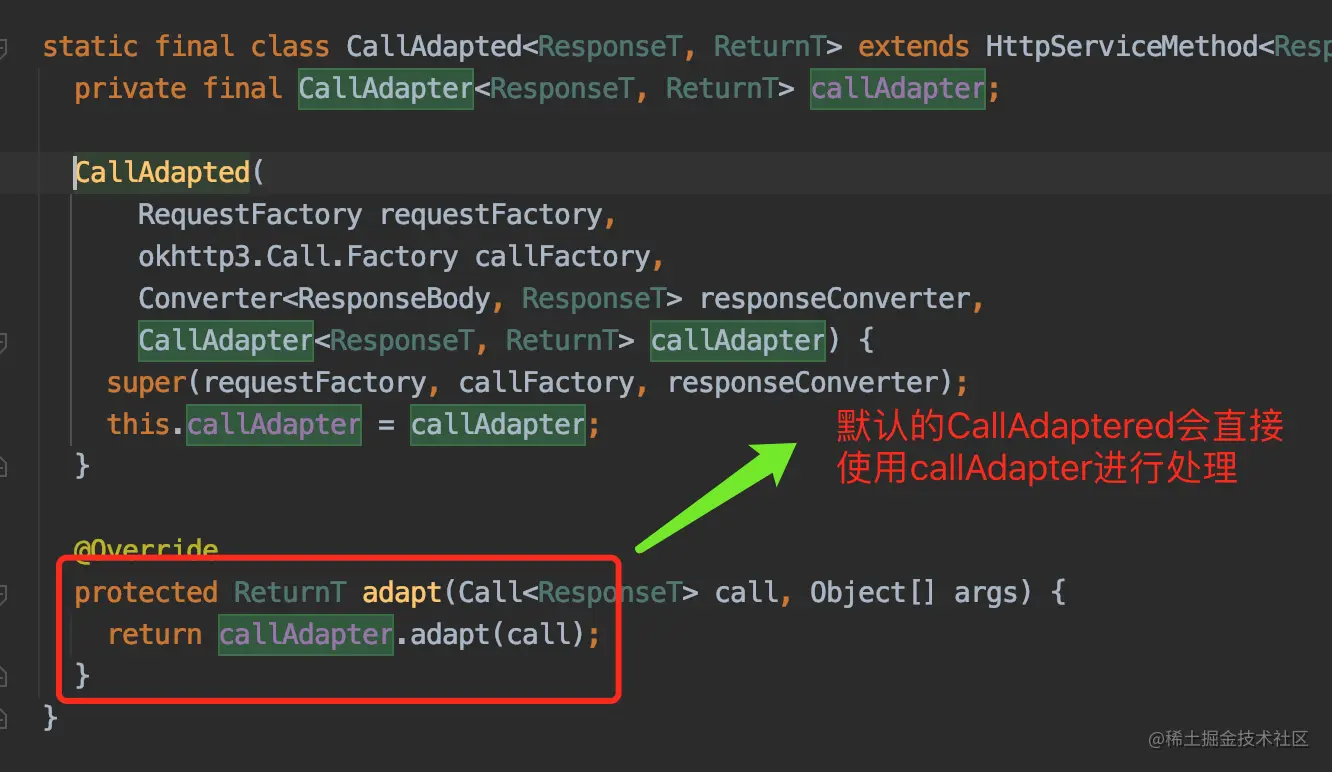The width and height of the screenshot is (1332, 772).
Task: Click the CallAdapted( constructor name
Action: pyautogui.click(x=162, y=173)
